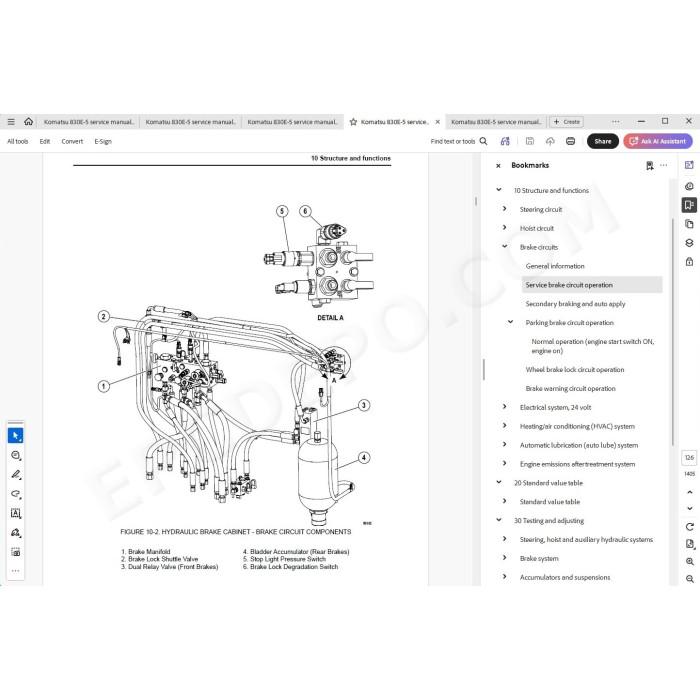Image resolution: width=700 pixels, height=700 pixels.
Task: Open Ask AI Assistant
Action: (x=658, y=141)
